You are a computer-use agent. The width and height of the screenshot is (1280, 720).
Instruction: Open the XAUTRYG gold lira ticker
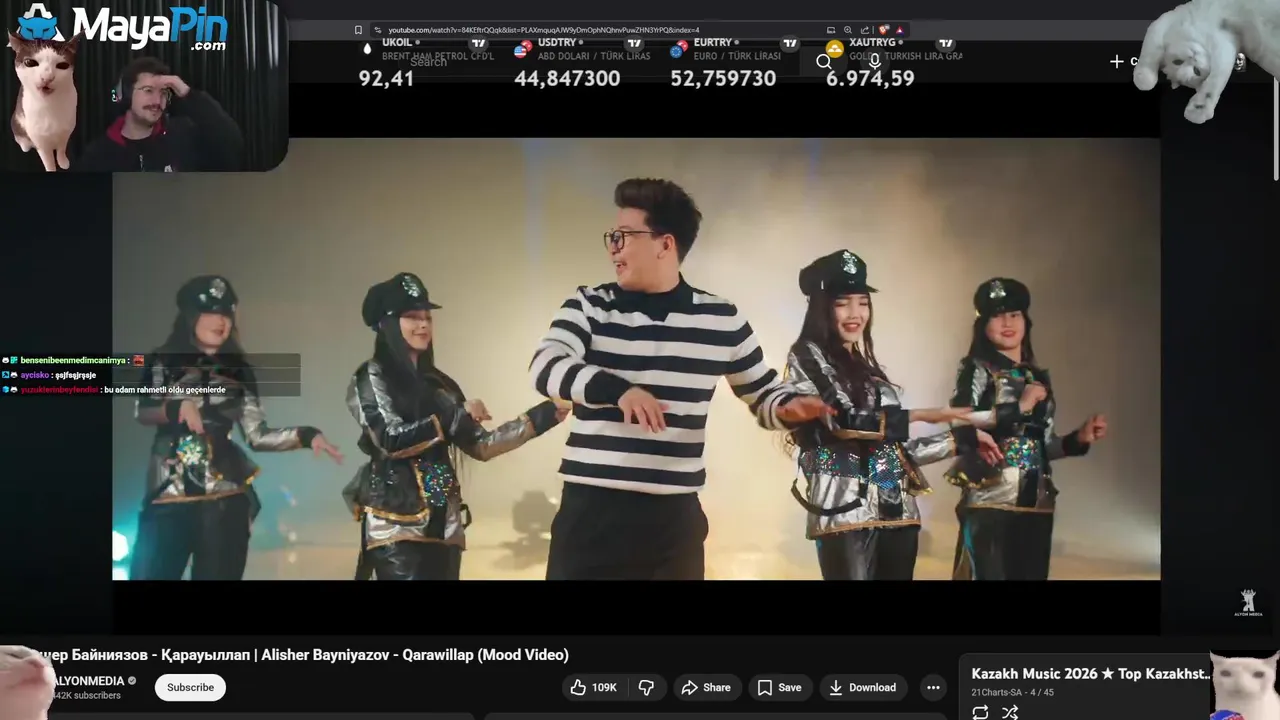point(894,64)
